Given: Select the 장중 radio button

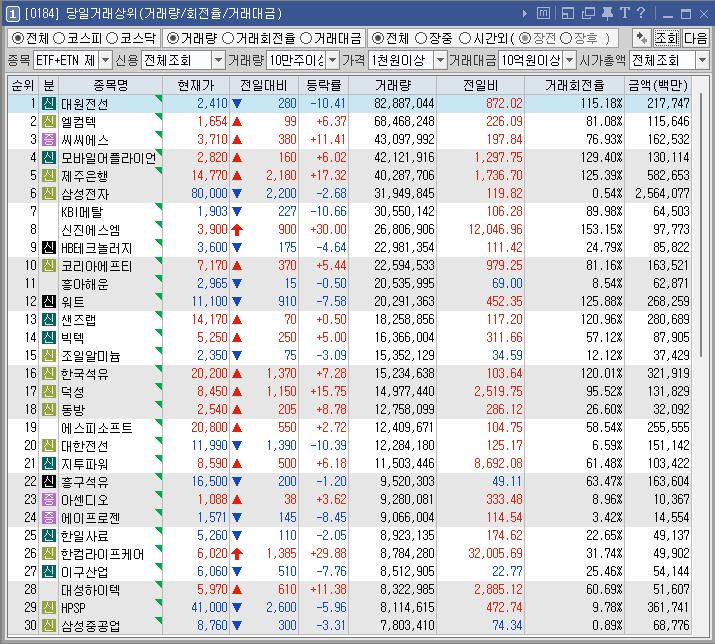Looking at the screenshot, I should [x=421, y=38].
